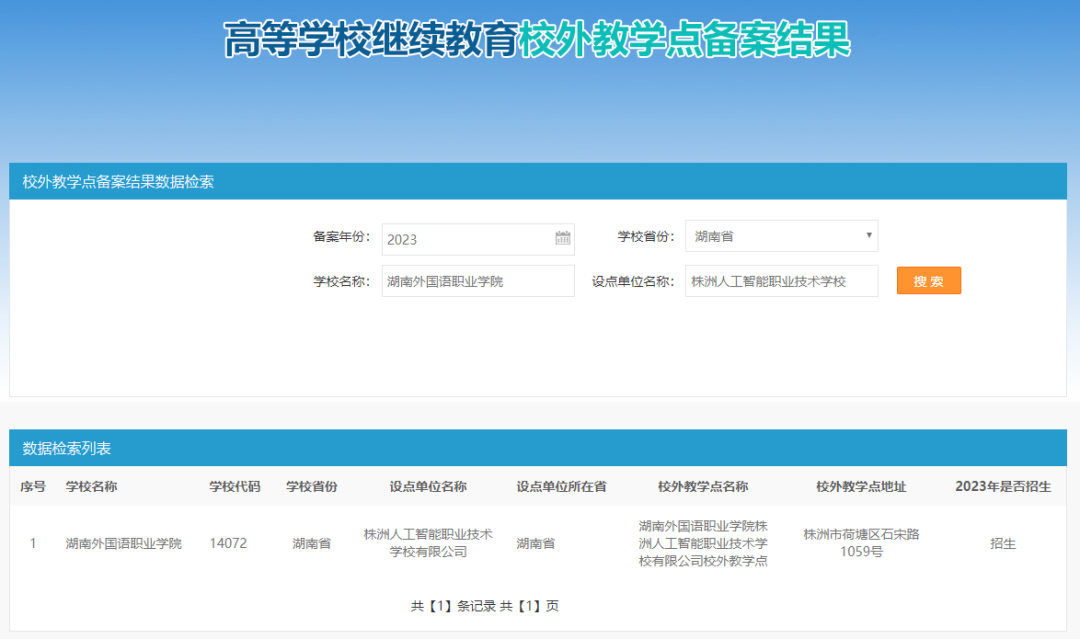The height and width of the screenshot is (639, 1080).
Task: Select the address cell 株洲市荷塘区石宋路1059号
Action: click(x=861, y=543)
